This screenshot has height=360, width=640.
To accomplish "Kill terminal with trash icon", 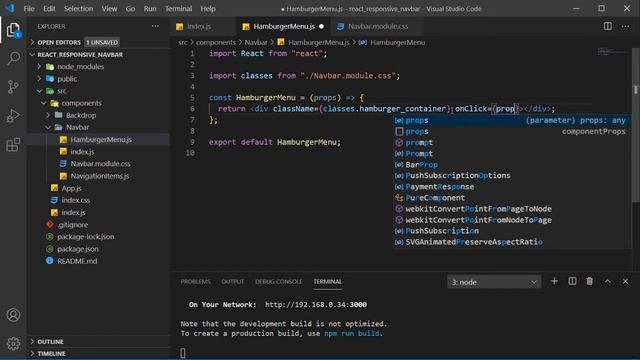I will tap(589, 281).
